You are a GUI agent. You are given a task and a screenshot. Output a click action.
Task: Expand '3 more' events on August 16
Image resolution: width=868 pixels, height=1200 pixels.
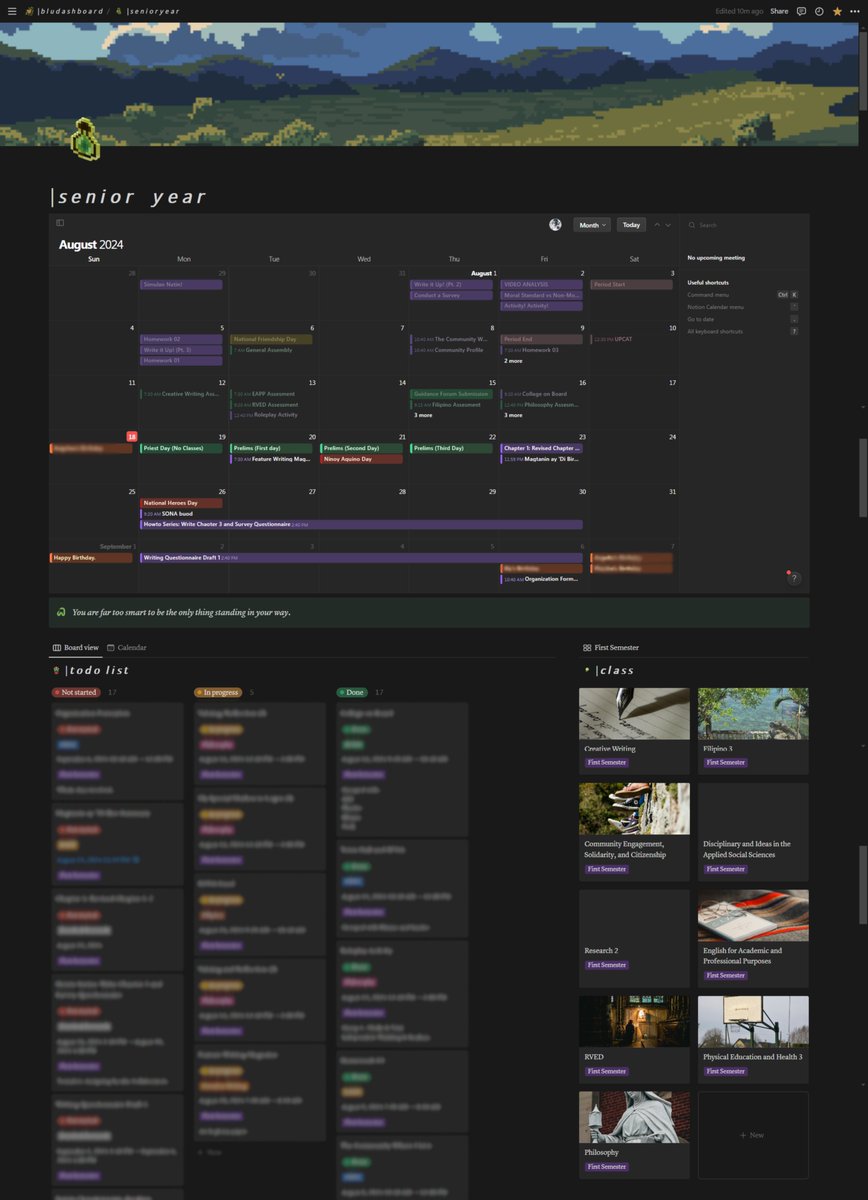513,415
